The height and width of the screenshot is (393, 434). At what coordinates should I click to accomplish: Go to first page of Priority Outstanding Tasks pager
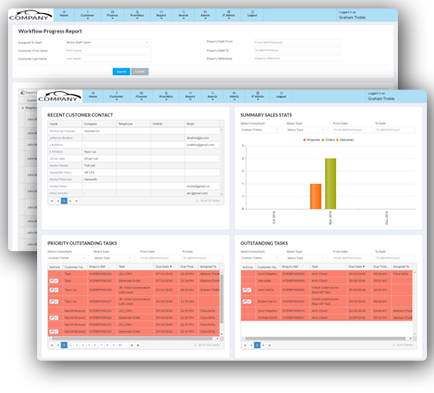[x=52, y=345]
